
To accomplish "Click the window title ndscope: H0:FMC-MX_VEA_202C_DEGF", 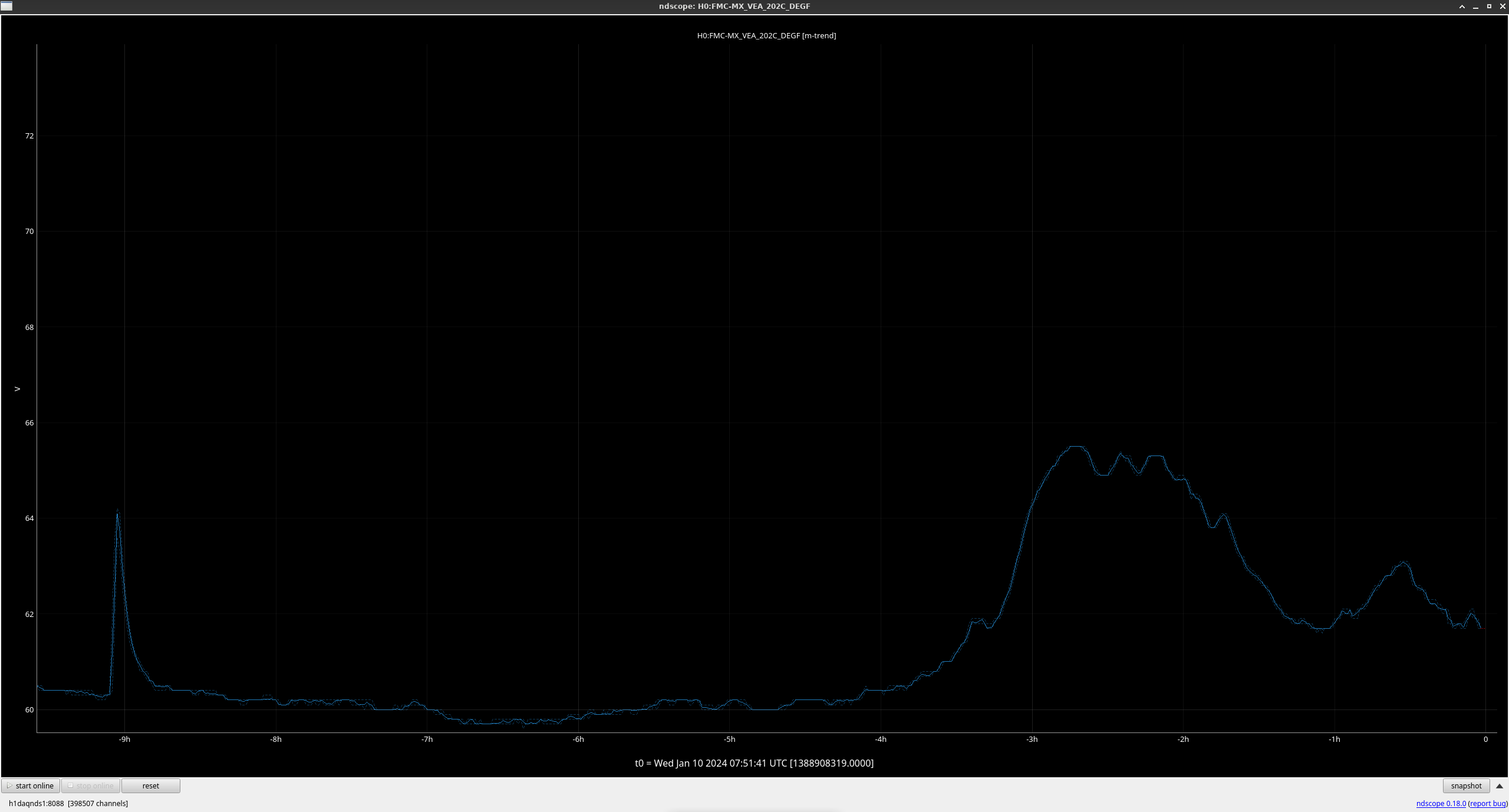I will (x=734, y=6).
